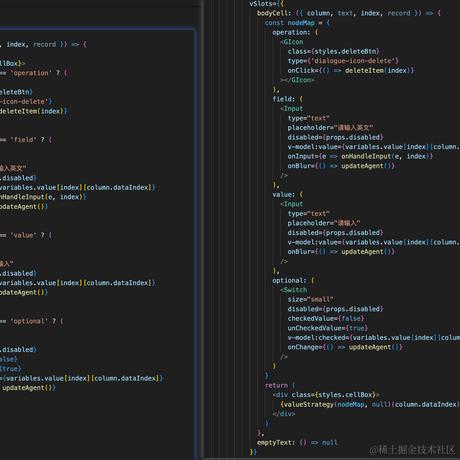
Task: Click checkedValue={false} in right pane
Action: 326,319
